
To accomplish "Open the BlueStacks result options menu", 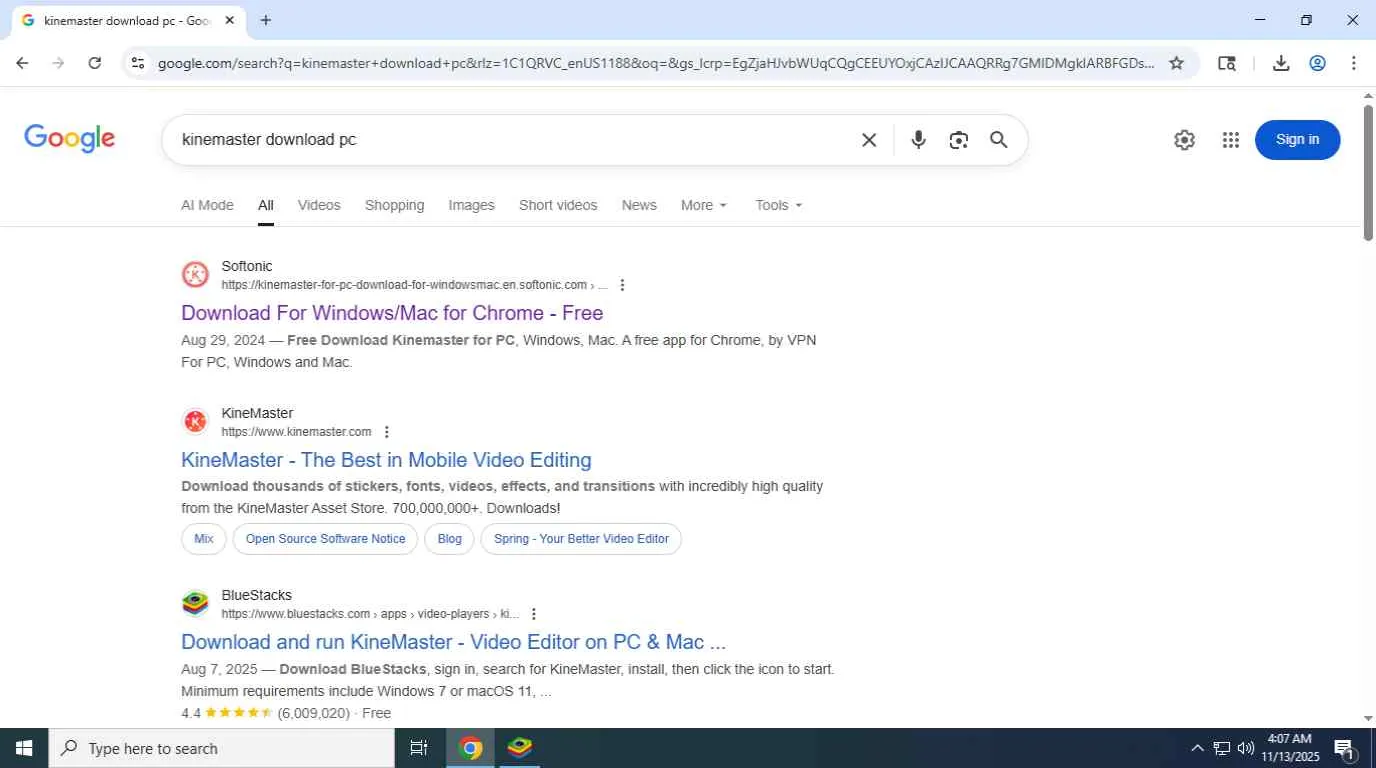I will 533,614.
